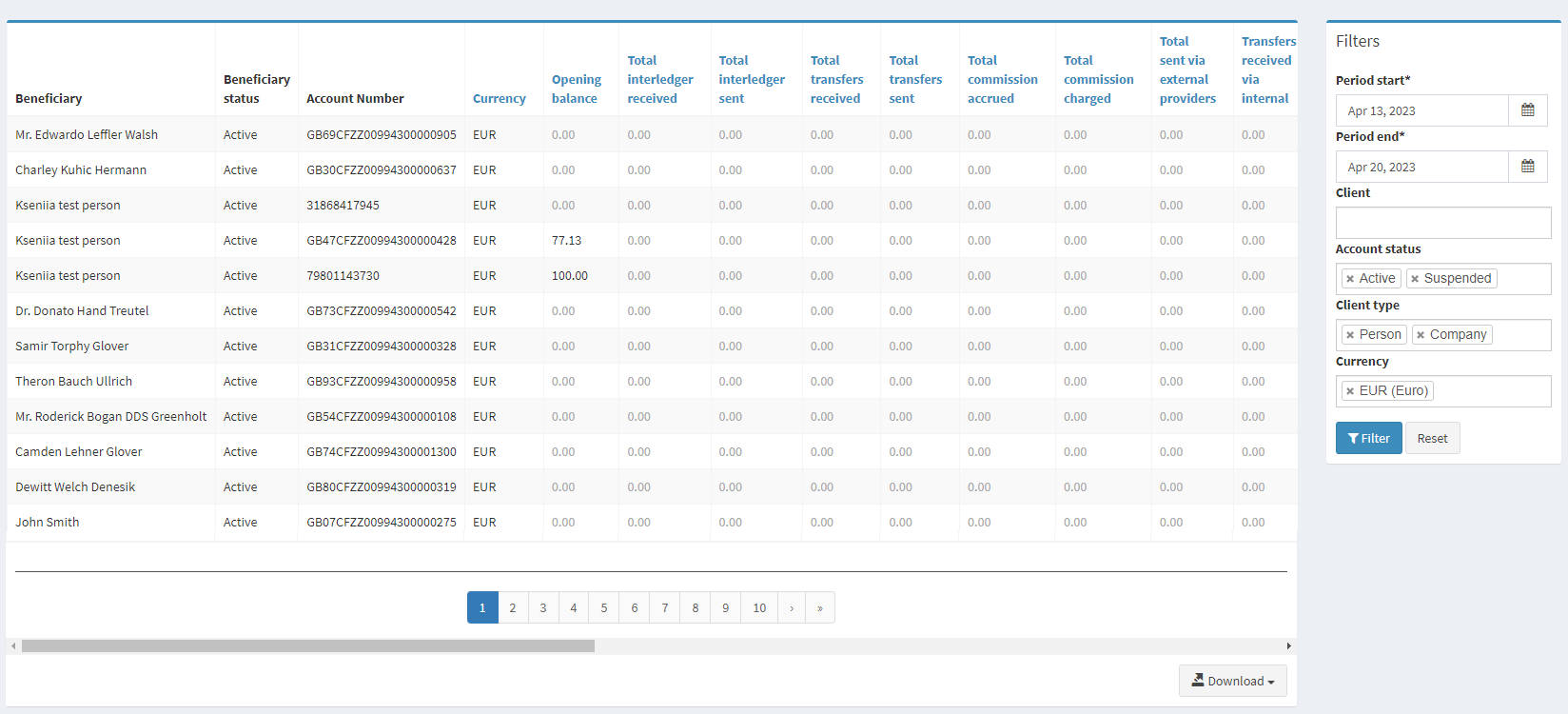Remove the EUR (Euro) currency tag
The height and width of the screenshot is (714, 1568).
coord(1350,391)
